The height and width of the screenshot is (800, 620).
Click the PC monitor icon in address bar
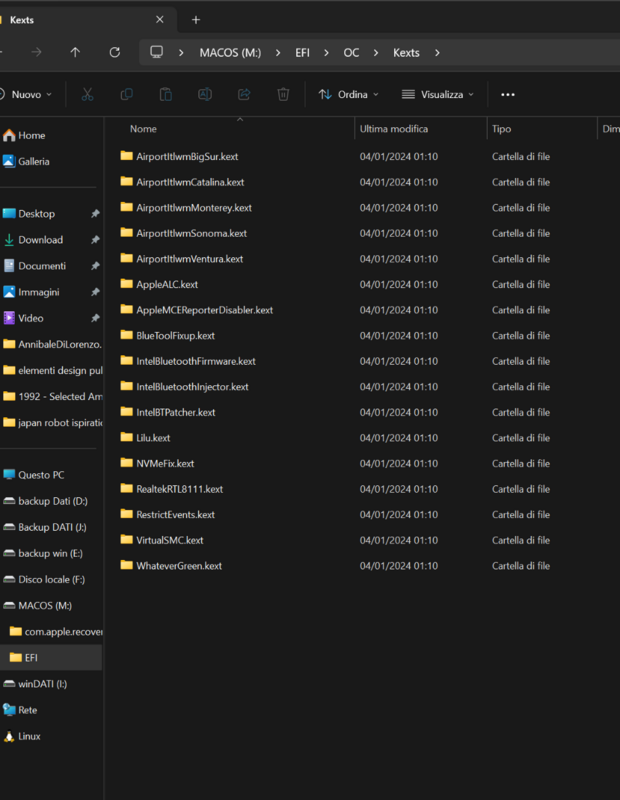coord(157,52)
